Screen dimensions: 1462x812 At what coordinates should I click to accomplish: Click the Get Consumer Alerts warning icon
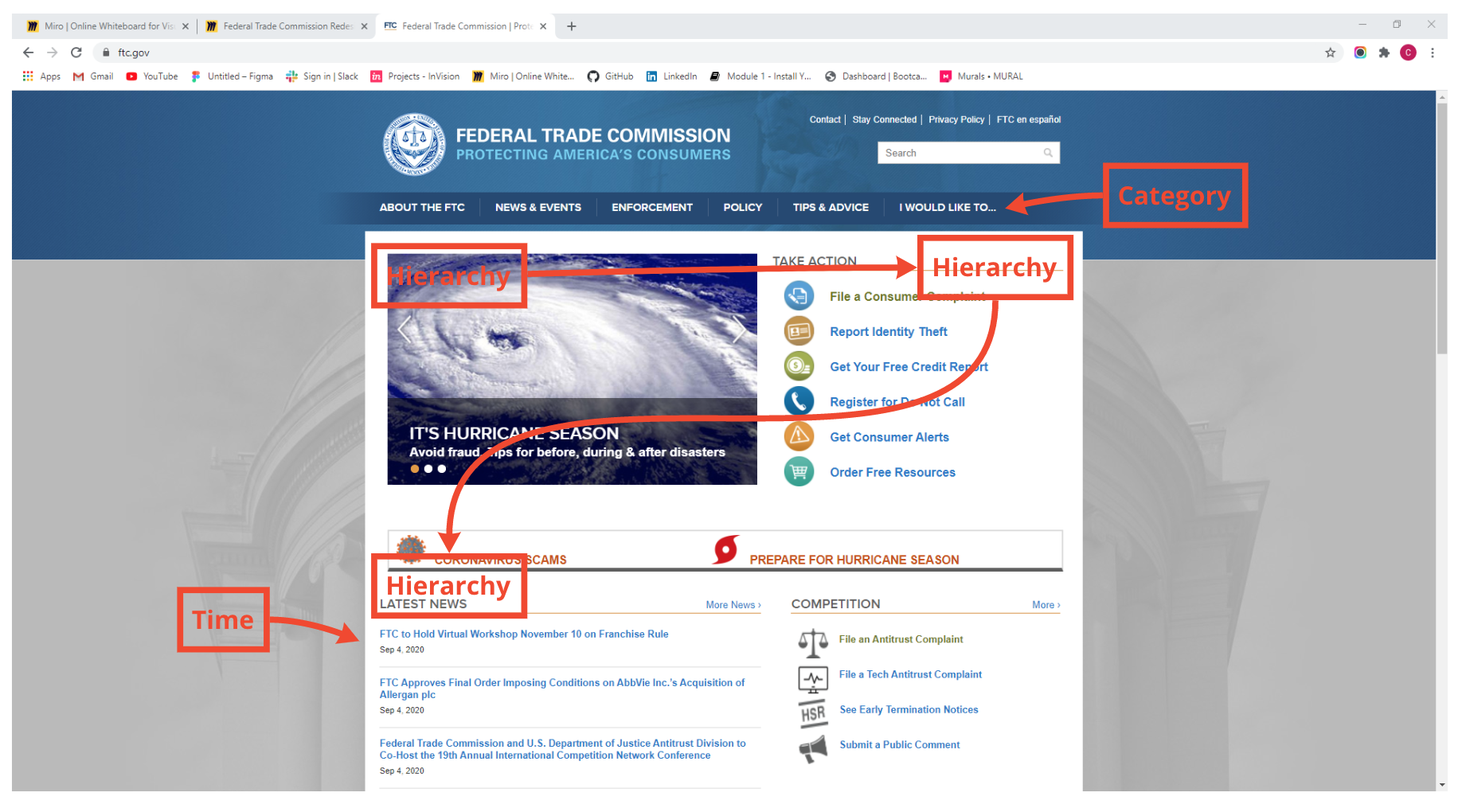pos(799,436)
